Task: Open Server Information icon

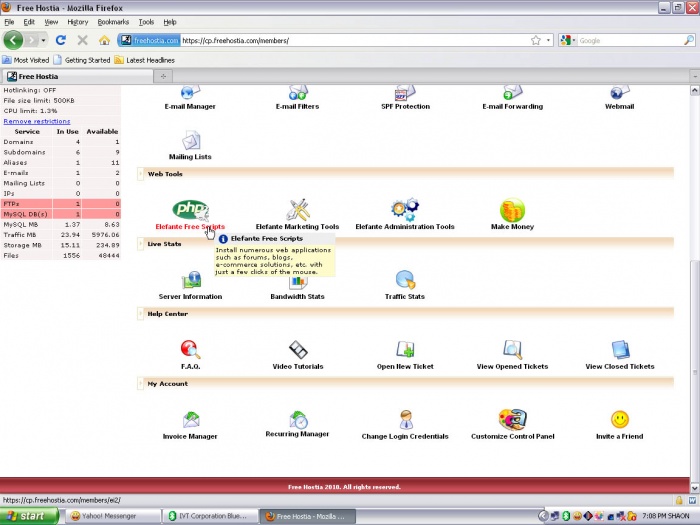Action: (190, 280)
